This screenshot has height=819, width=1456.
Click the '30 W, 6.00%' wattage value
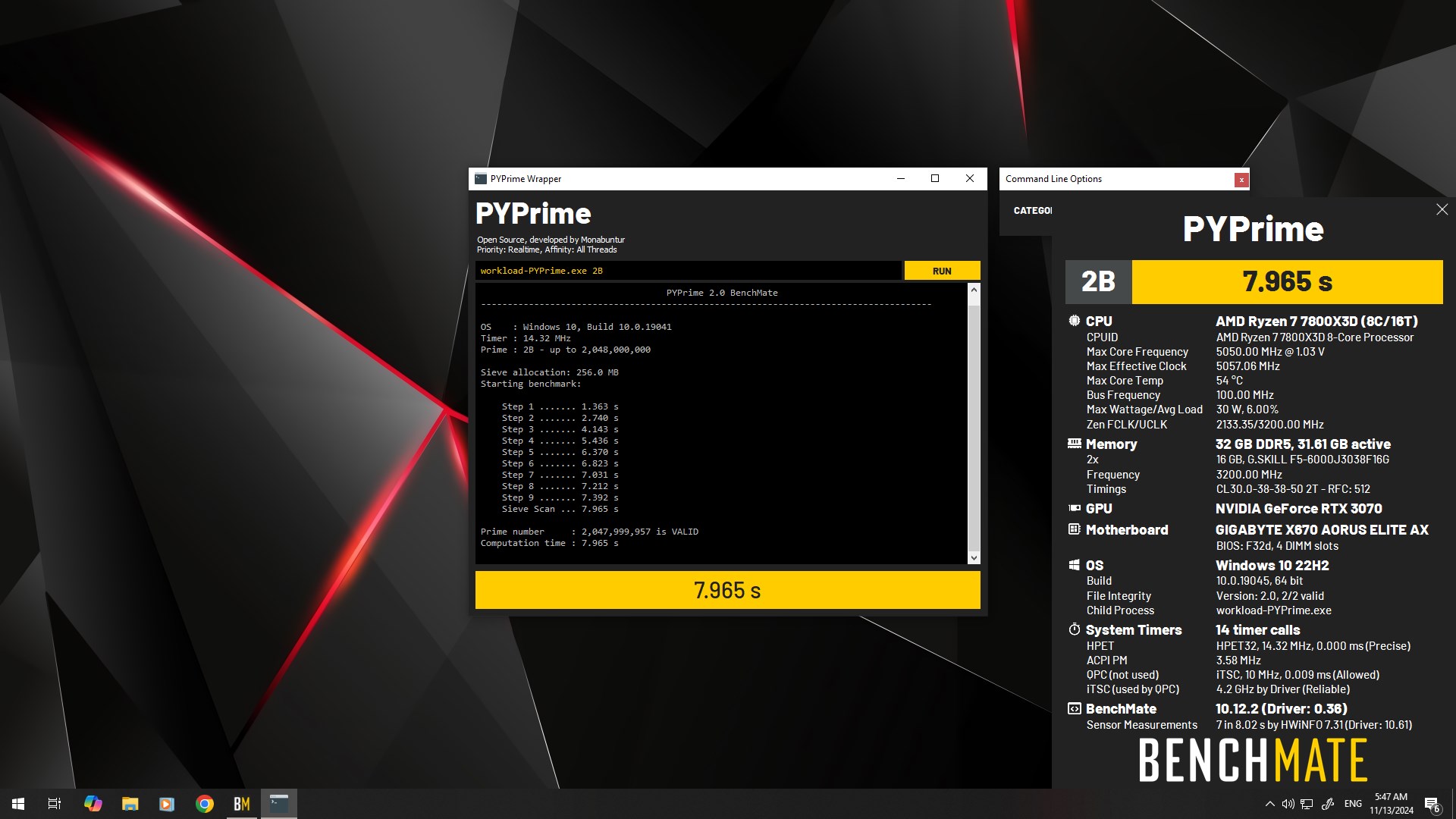coord(1247,409)
